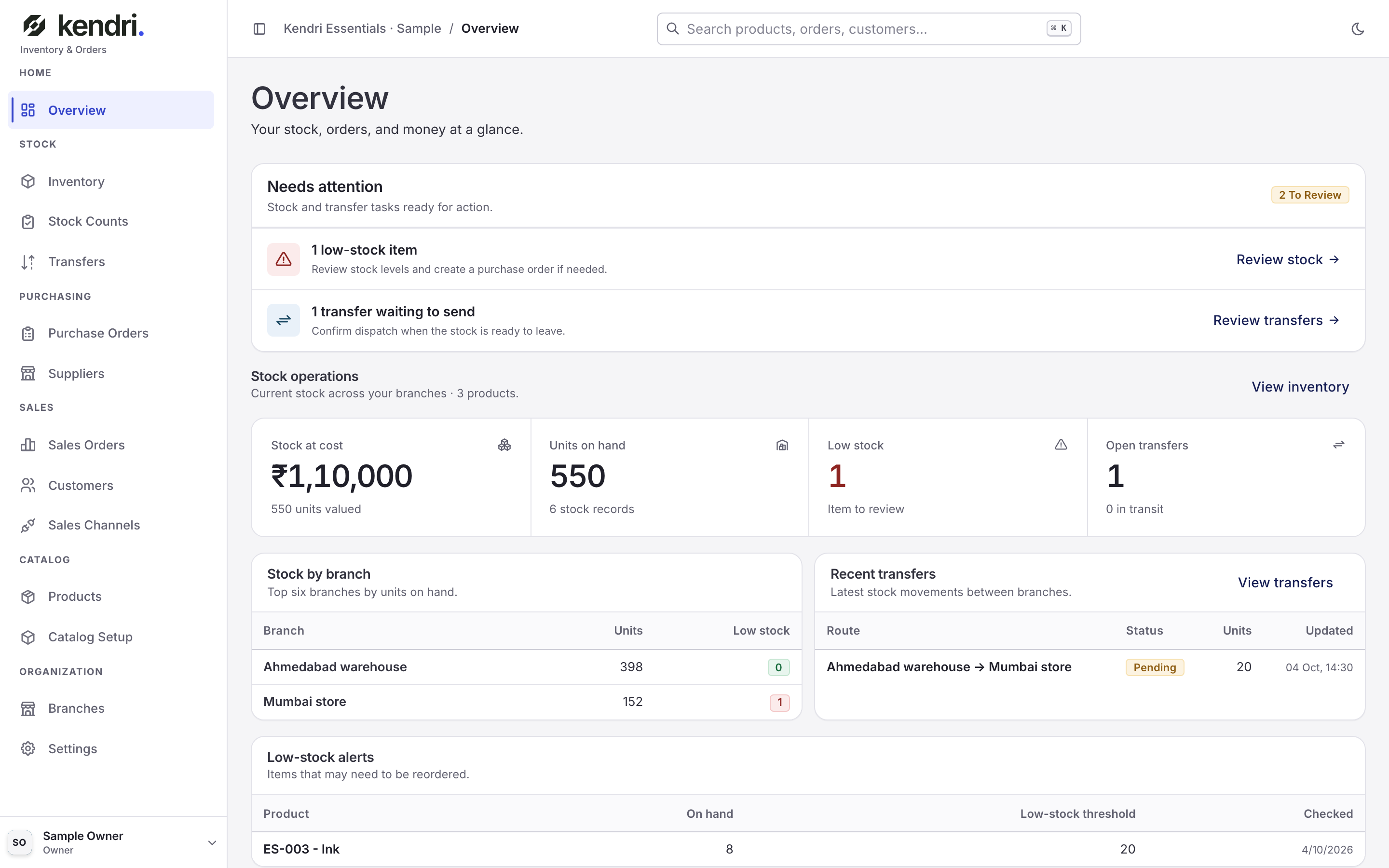Select the ES-003 - Ink product row
Screen dimensions: 1389x868
807,849
